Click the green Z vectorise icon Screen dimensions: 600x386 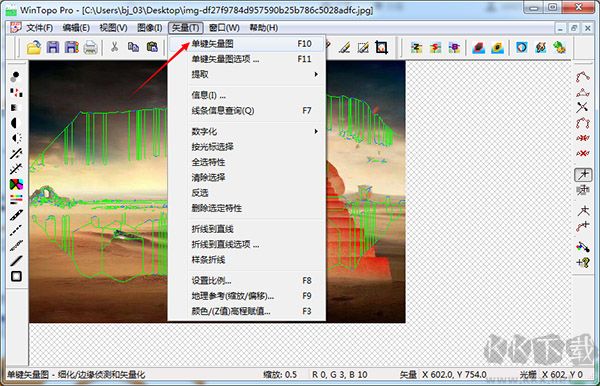click(x=416, y=48)
